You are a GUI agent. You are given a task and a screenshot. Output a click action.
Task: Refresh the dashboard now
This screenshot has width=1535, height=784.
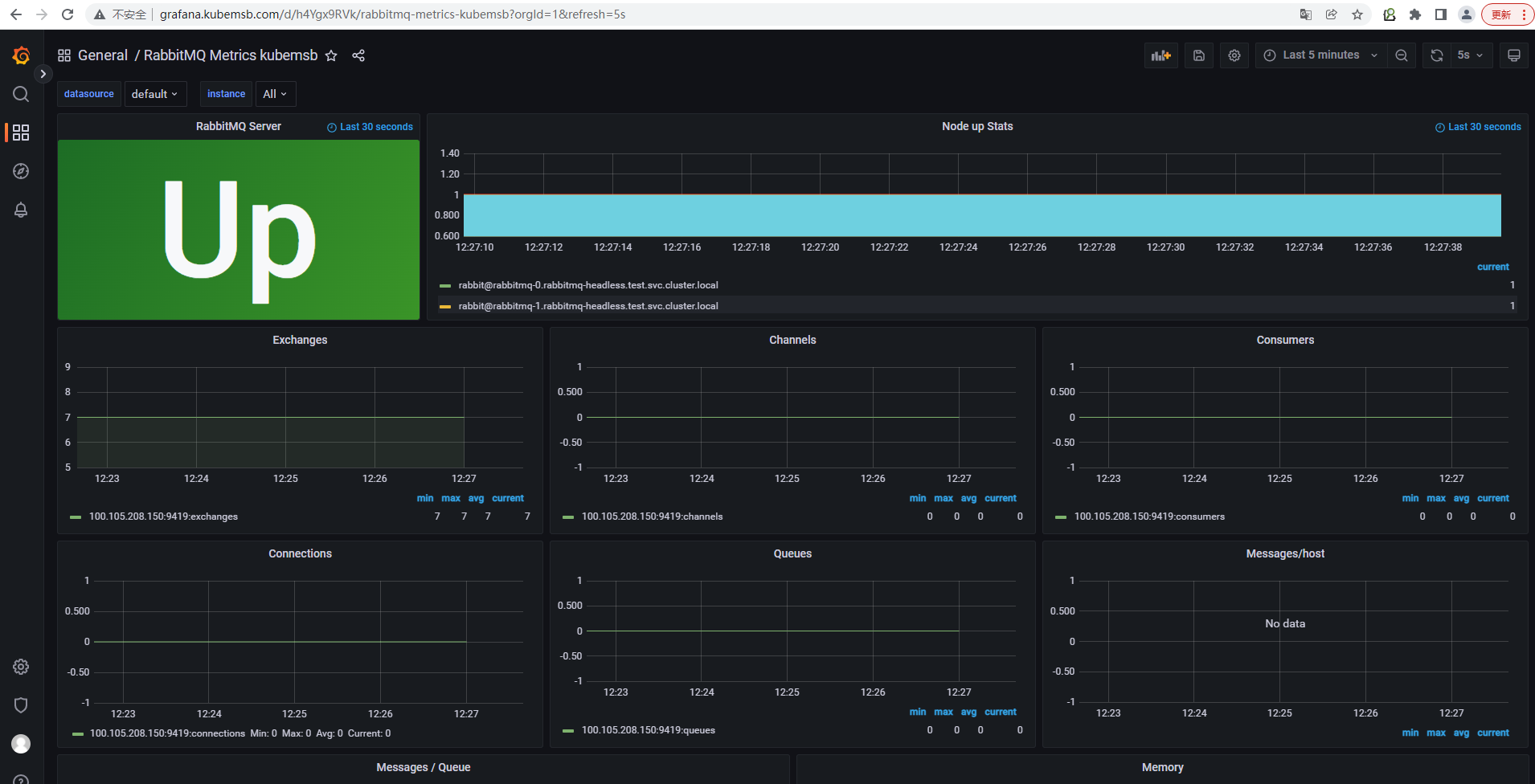coord(1437,55)
